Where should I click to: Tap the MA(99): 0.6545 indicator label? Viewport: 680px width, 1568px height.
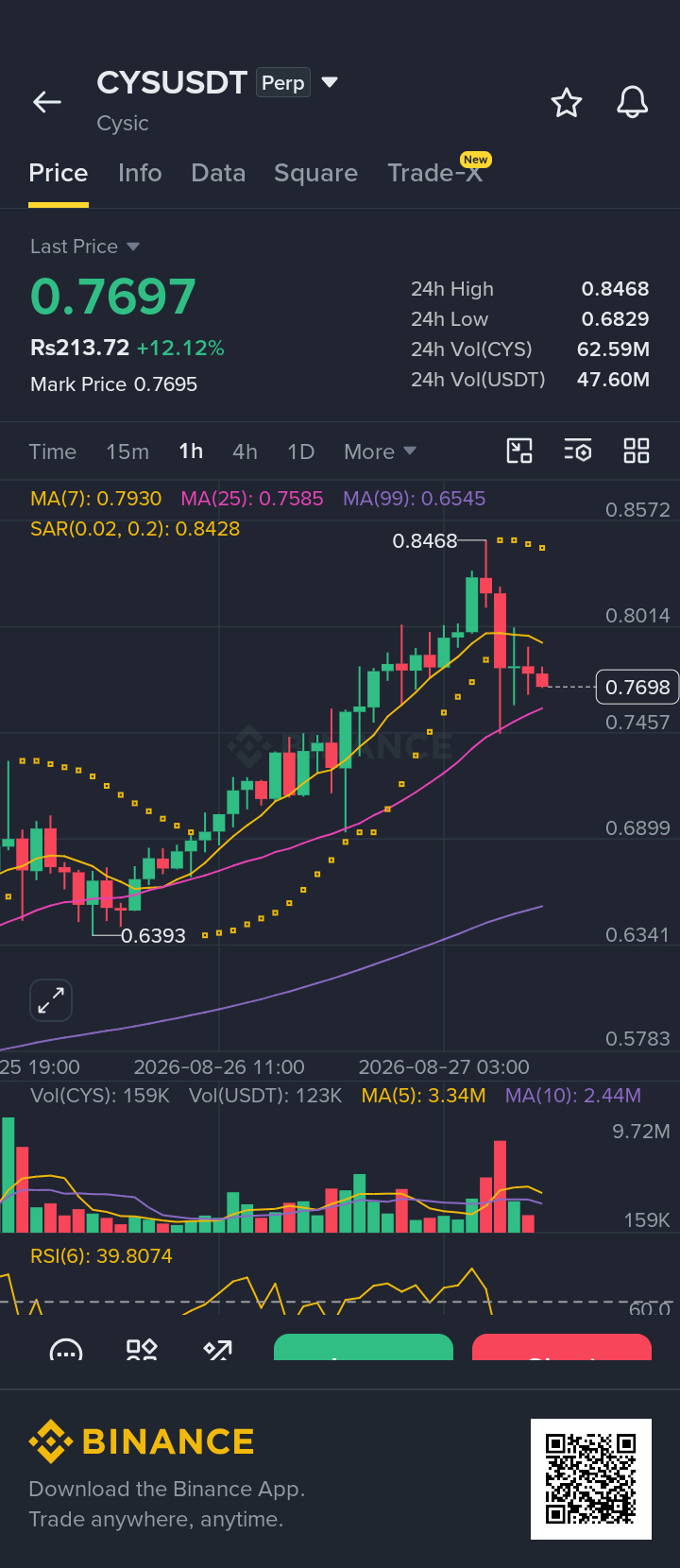coord(415,498)
